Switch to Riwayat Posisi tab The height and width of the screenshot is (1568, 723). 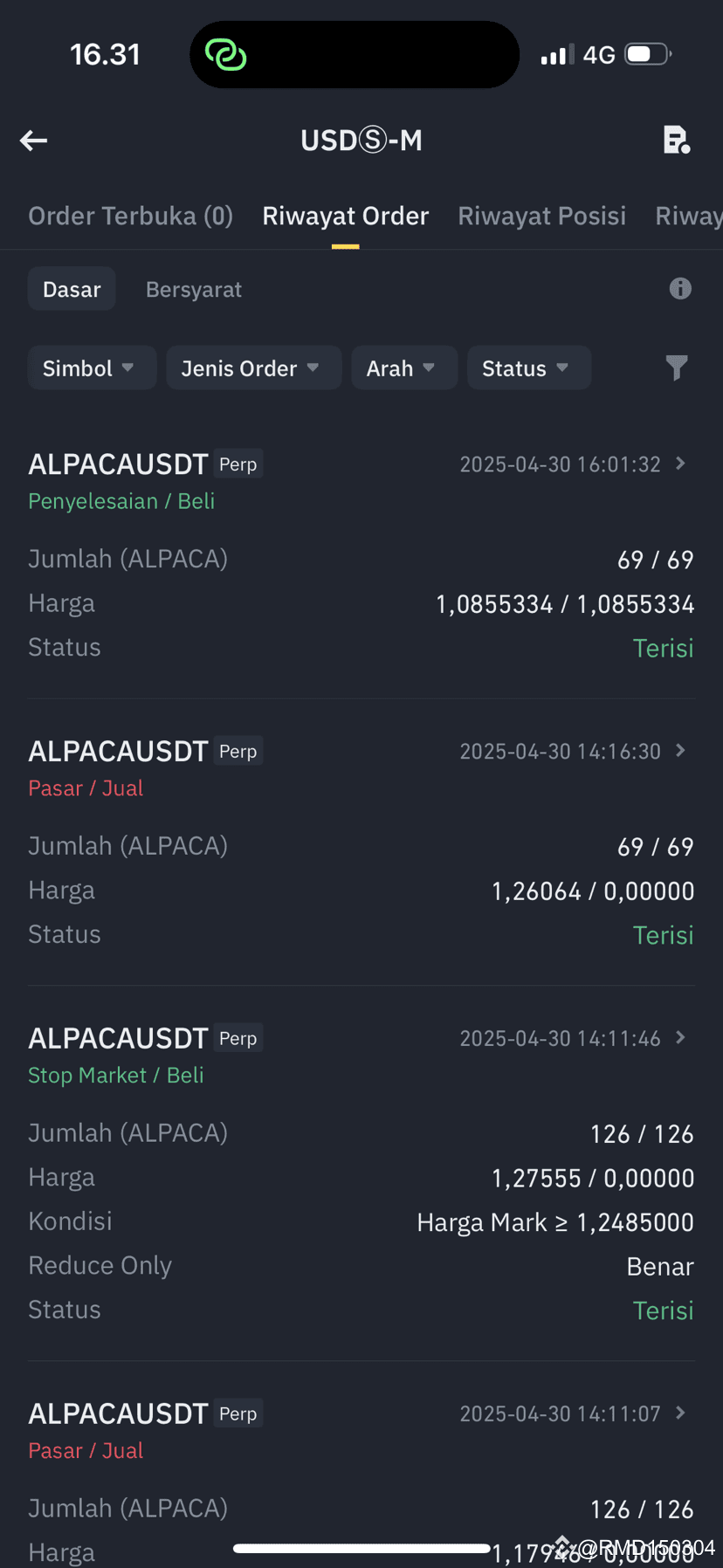pos(542,216)
